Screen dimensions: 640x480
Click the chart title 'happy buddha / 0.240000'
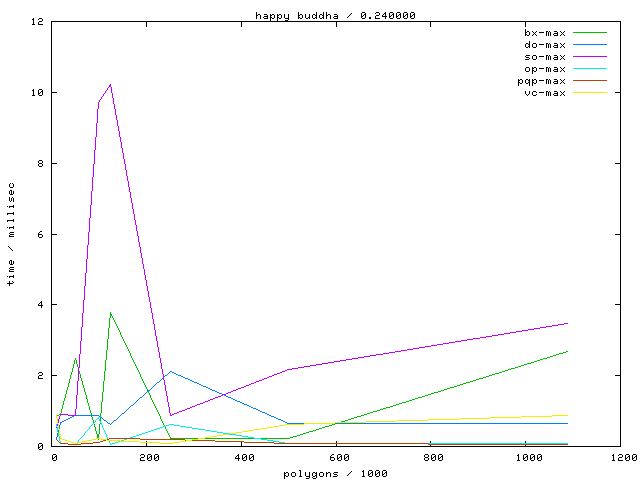coord(336,15)
